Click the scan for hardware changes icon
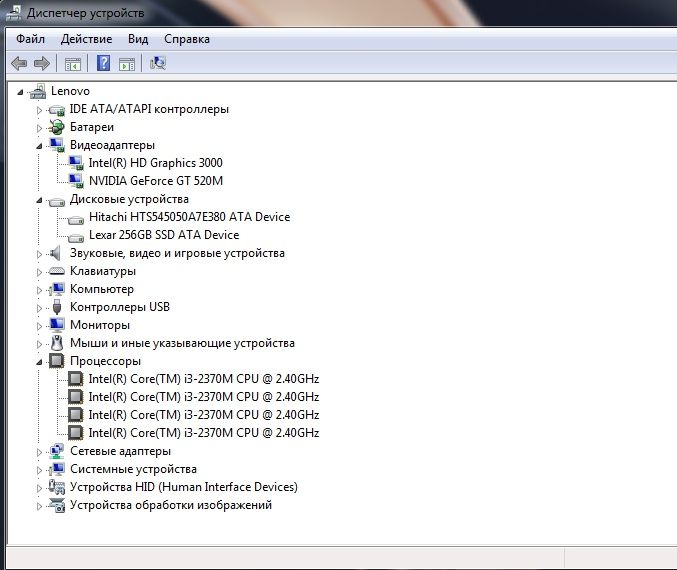 point(158,63)
